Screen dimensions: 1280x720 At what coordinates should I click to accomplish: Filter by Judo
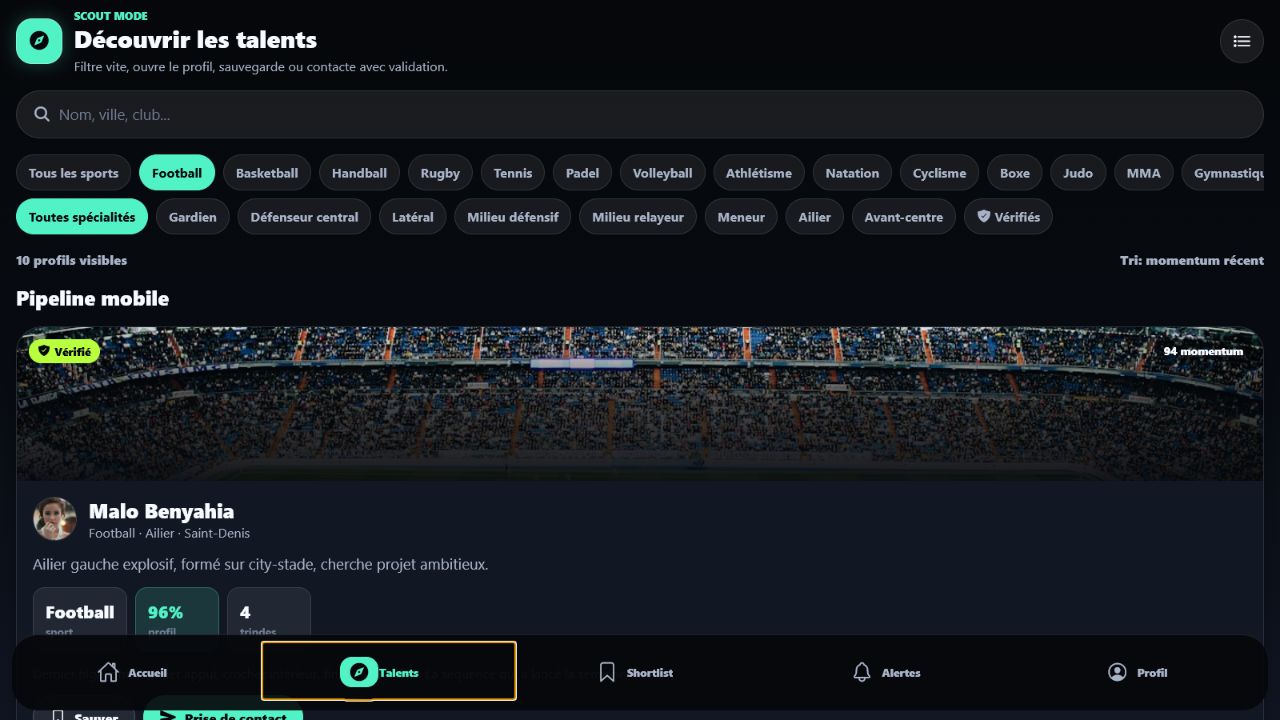1078,173
